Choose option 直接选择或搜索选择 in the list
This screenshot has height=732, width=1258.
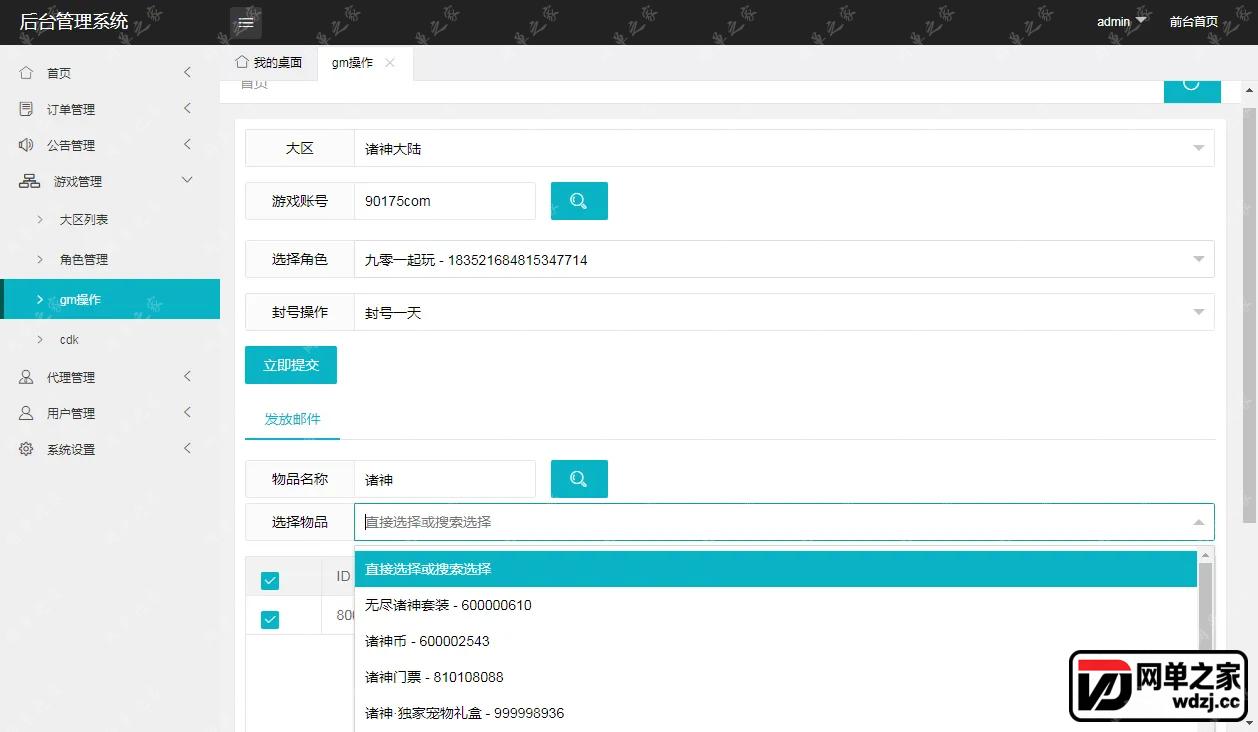776,569
